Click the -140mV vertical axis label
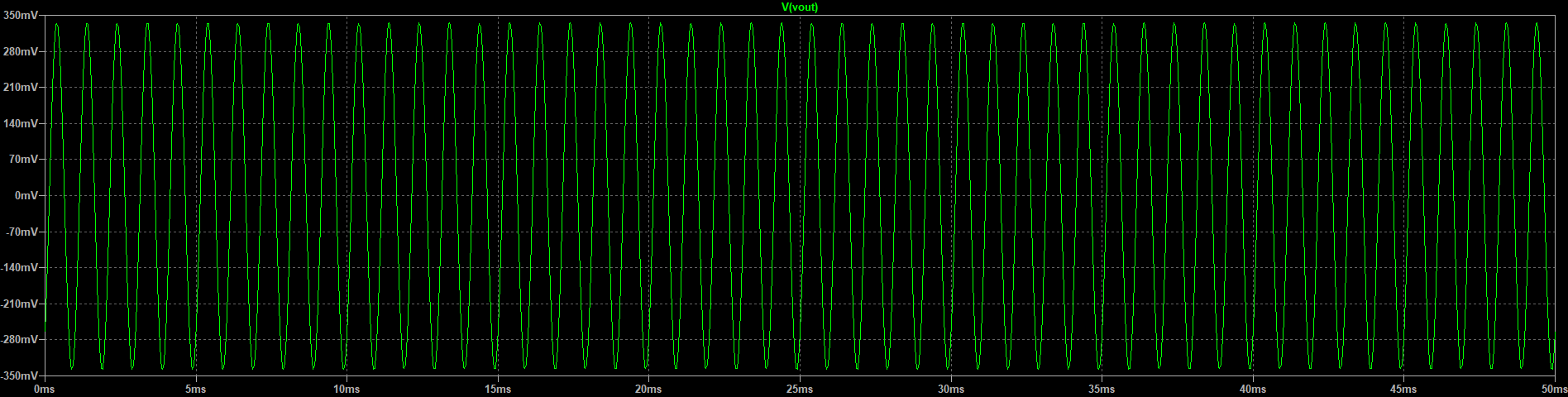Screen dimensions: 1568x397 (20, 268)
